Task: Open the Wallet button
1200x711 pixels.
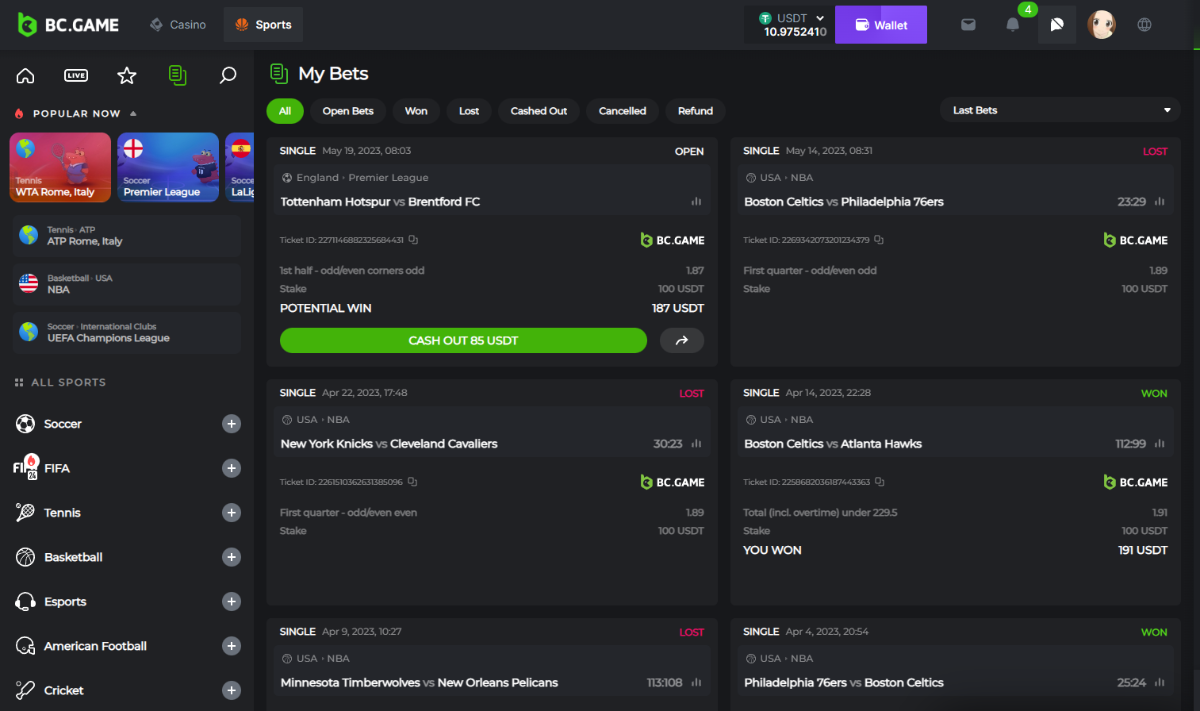Action: [x=880, y=25]
